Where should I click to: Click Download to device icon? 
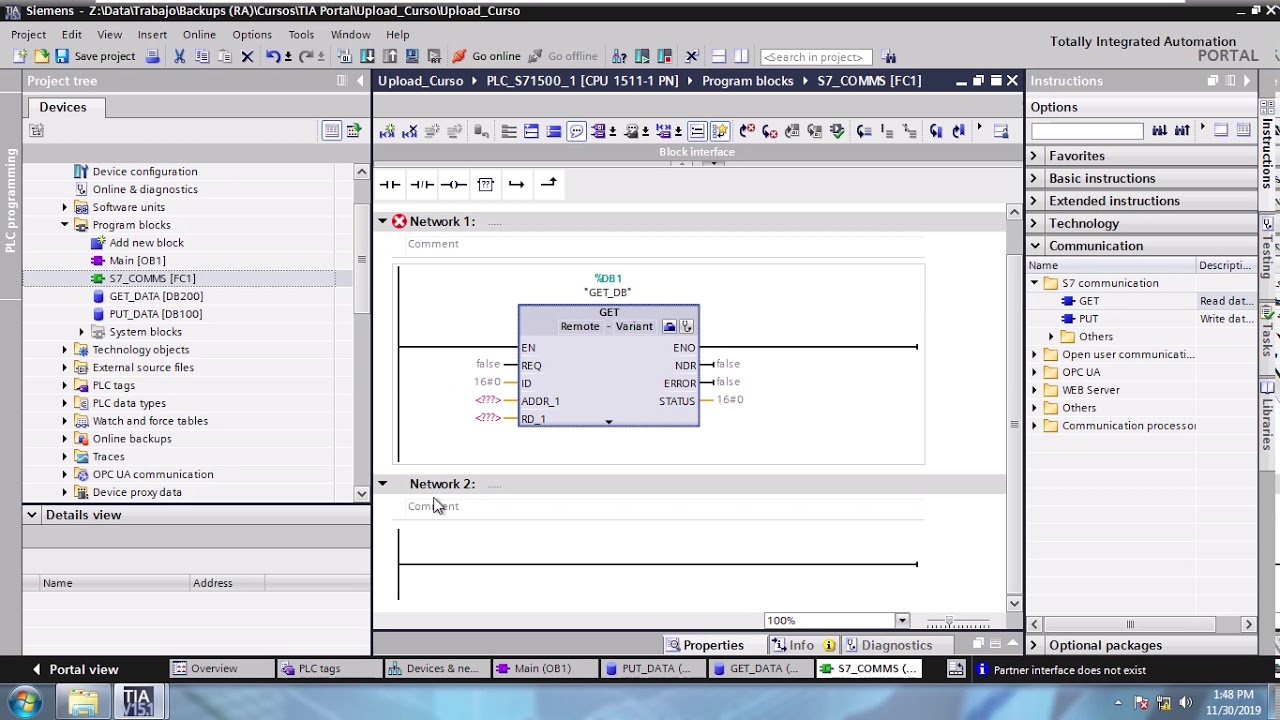point(368,56)
